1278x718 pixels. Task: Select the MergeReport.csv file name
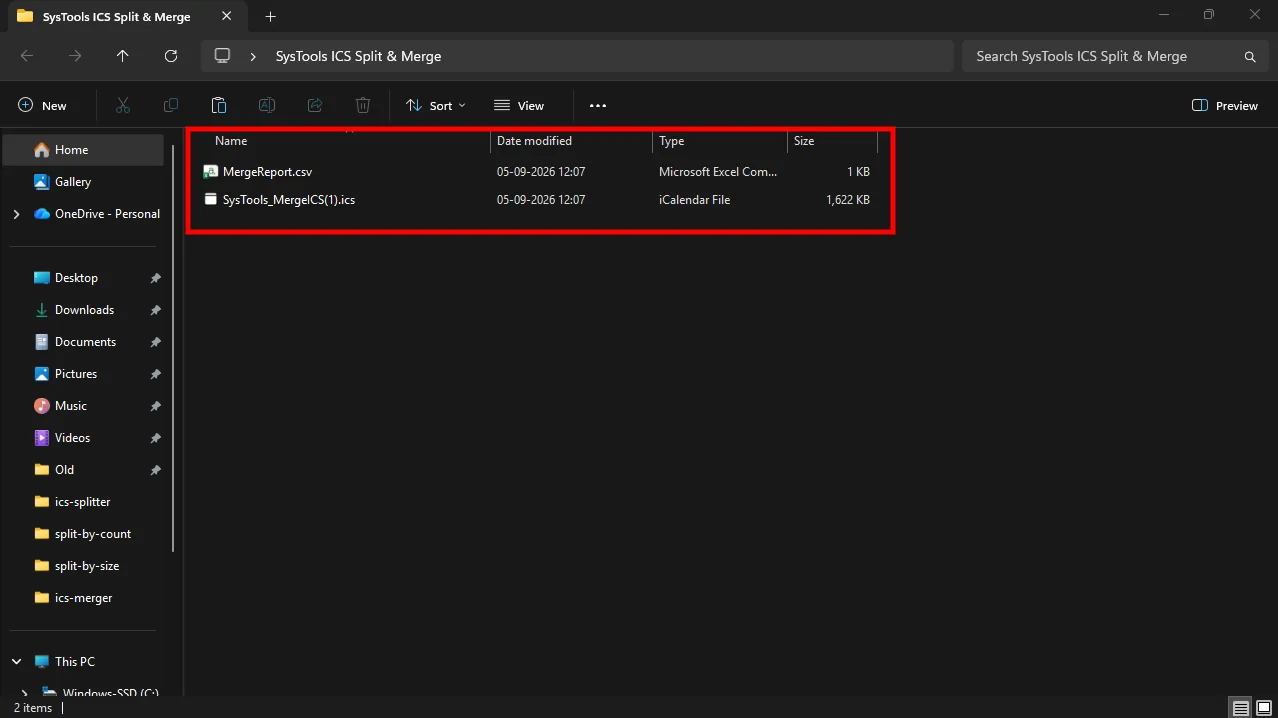tap(267, 172)
